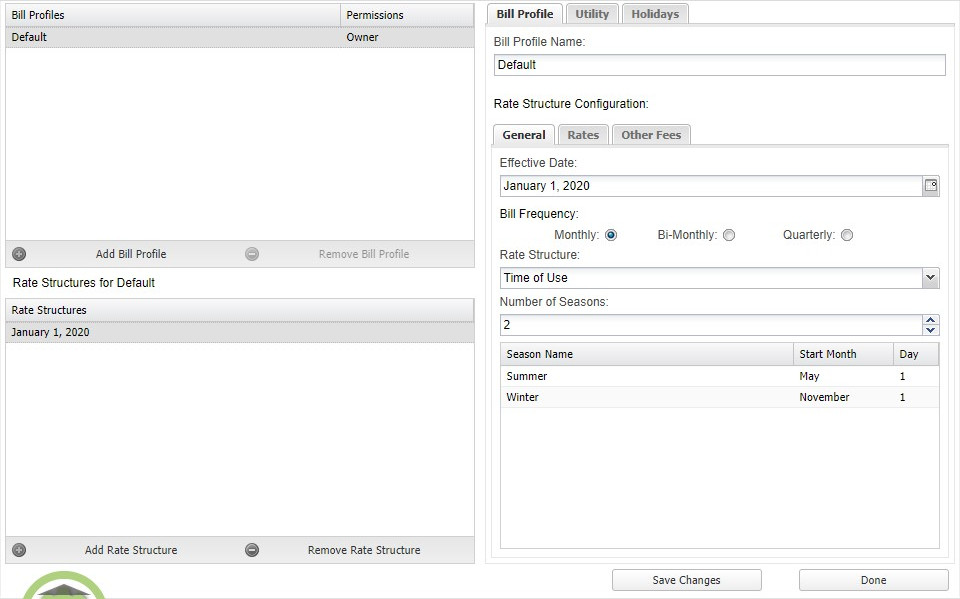This screenshot has width=960, height=599.
Task: Click Remove Bill Profile
Action: [364, 254]
